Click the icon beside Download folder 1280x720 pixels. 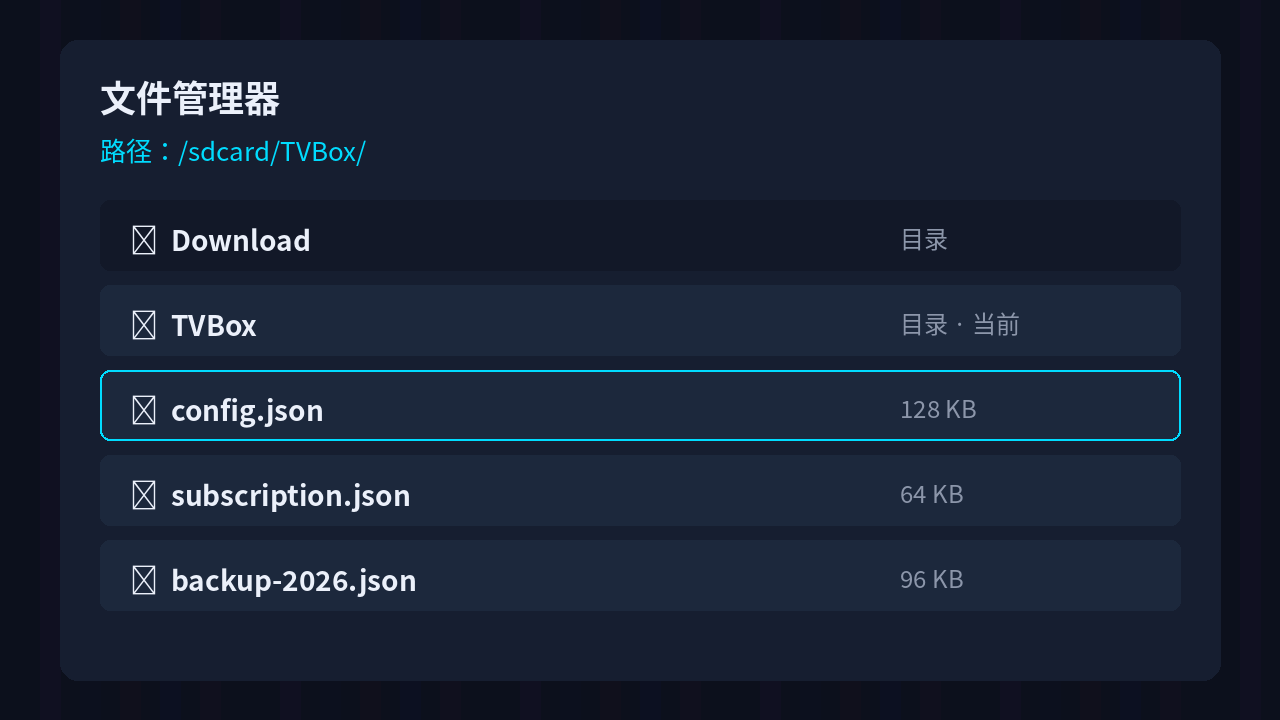pyautogui.click(x=144, y=240)
